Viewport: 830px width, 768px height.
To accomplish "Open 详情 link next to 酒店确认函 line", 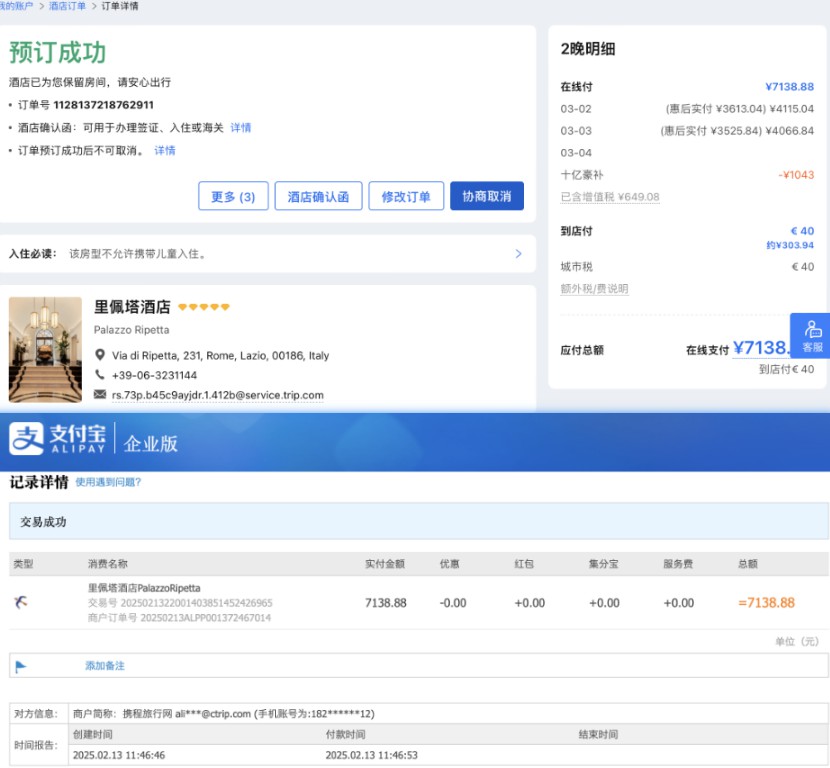I will click(x=241, y=128).
